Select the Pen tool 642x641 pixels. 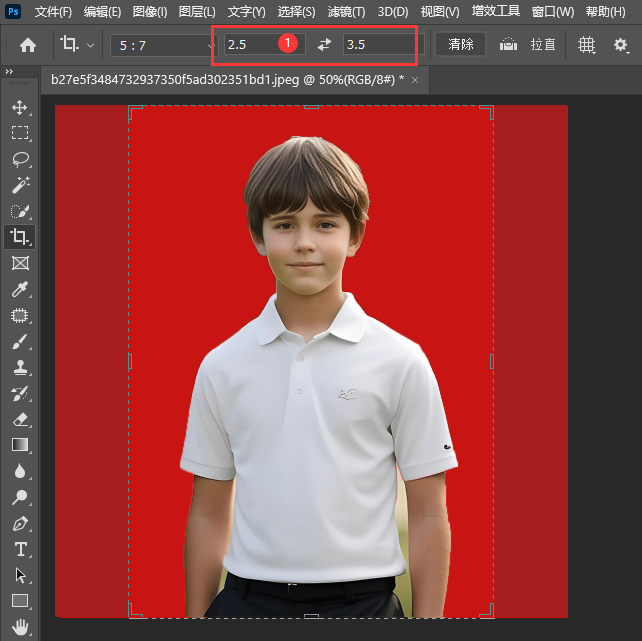[19, 523]
